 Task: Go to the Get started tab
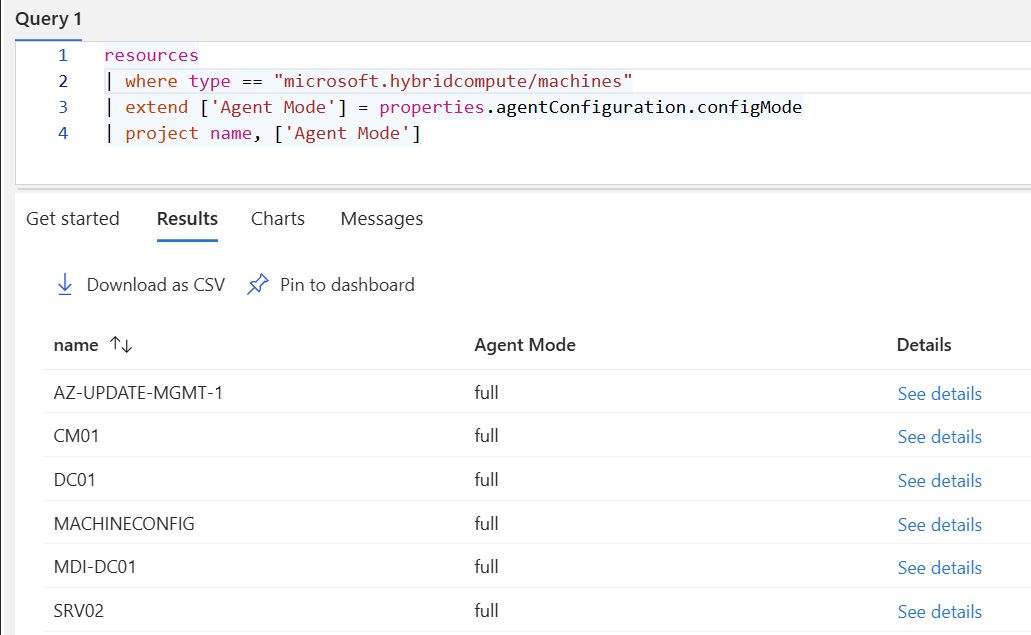73,218
